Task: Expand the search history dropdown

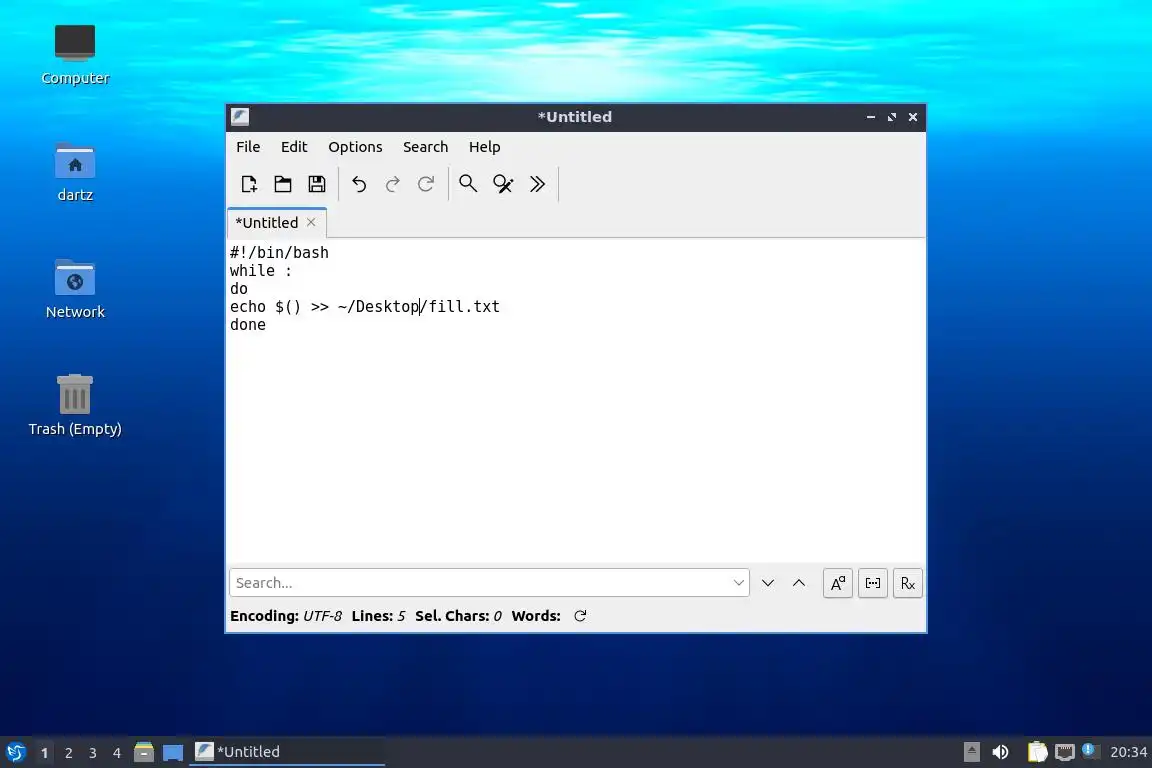Action: click(738, 583)
